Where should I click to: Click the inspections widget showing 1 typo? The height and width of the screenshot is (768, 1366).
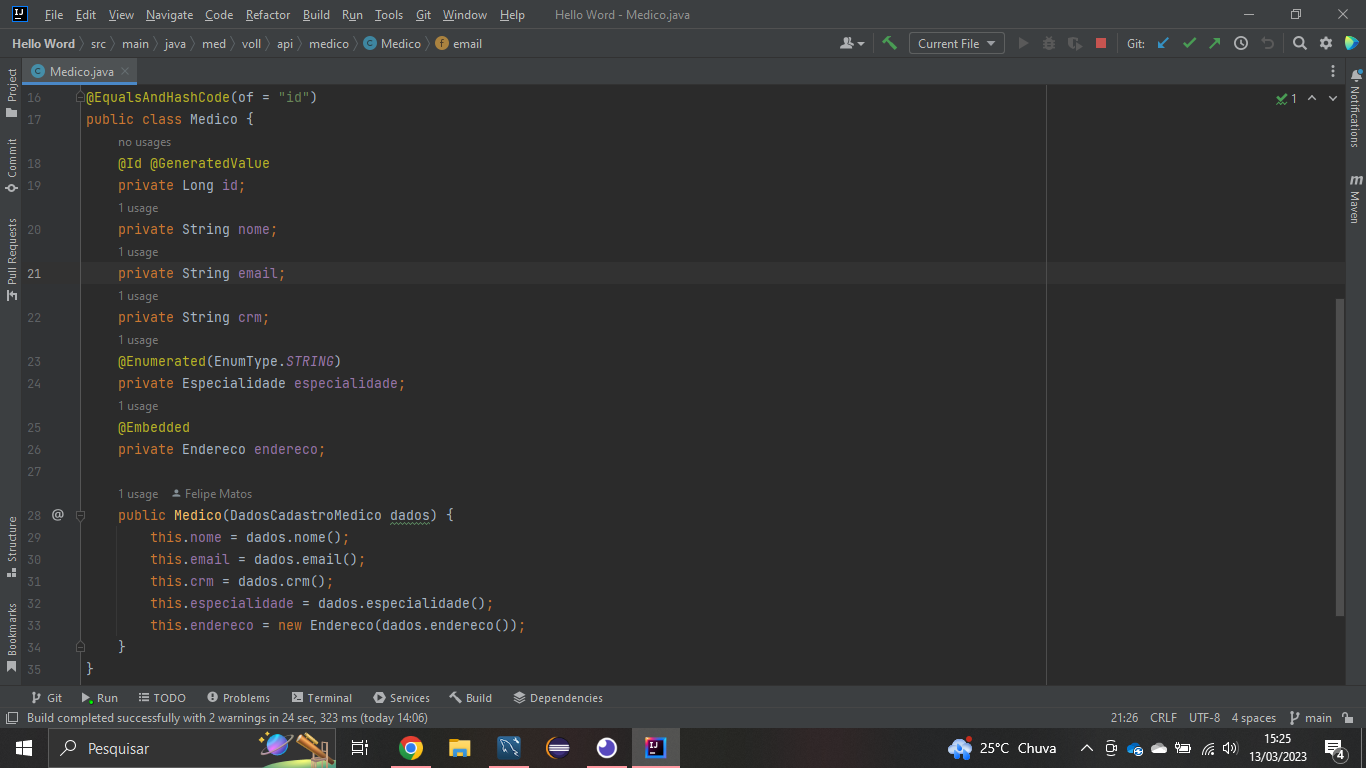tap(1286, 98)
